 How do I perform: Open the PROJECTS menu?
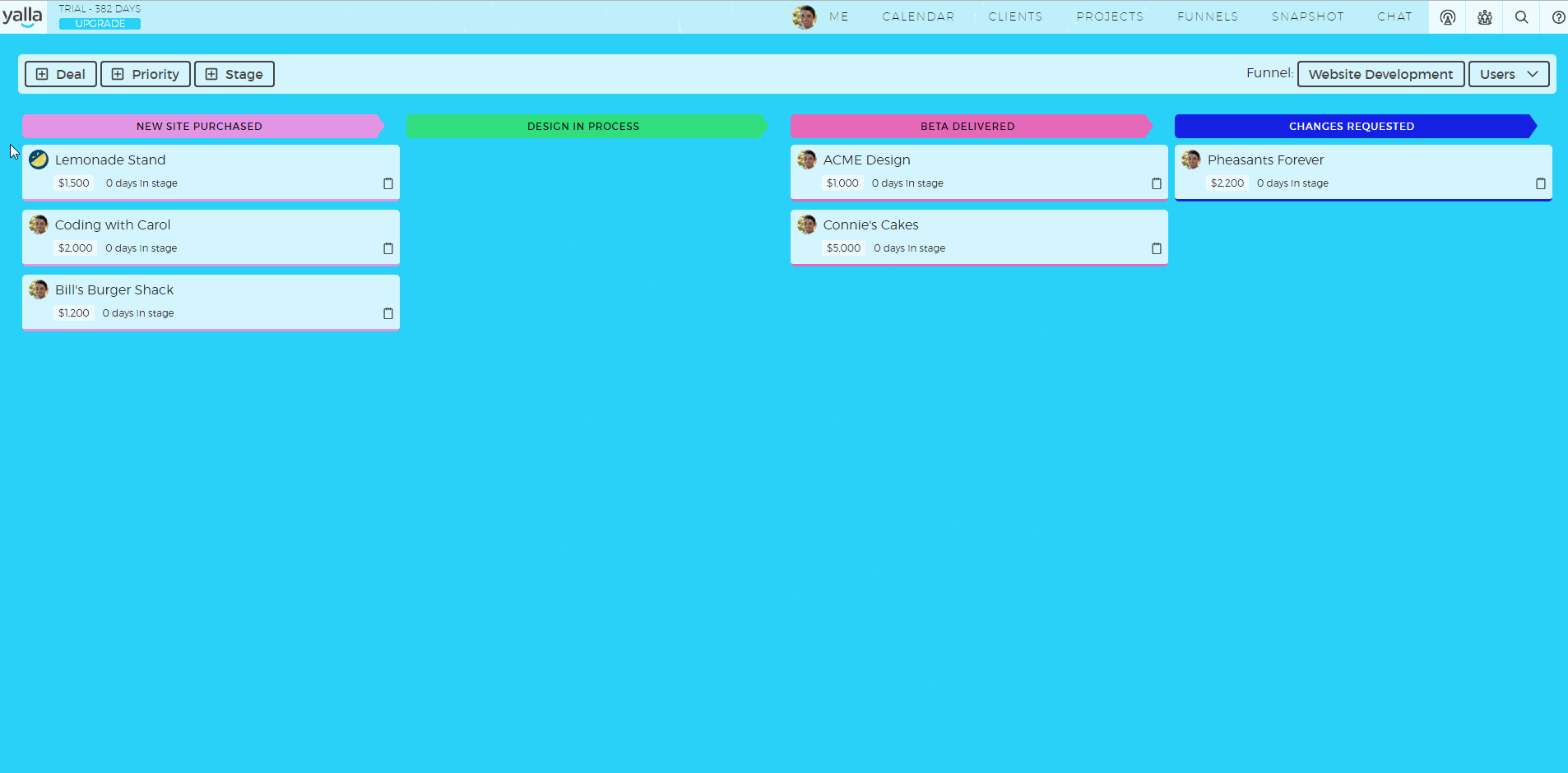[1110, 16]
